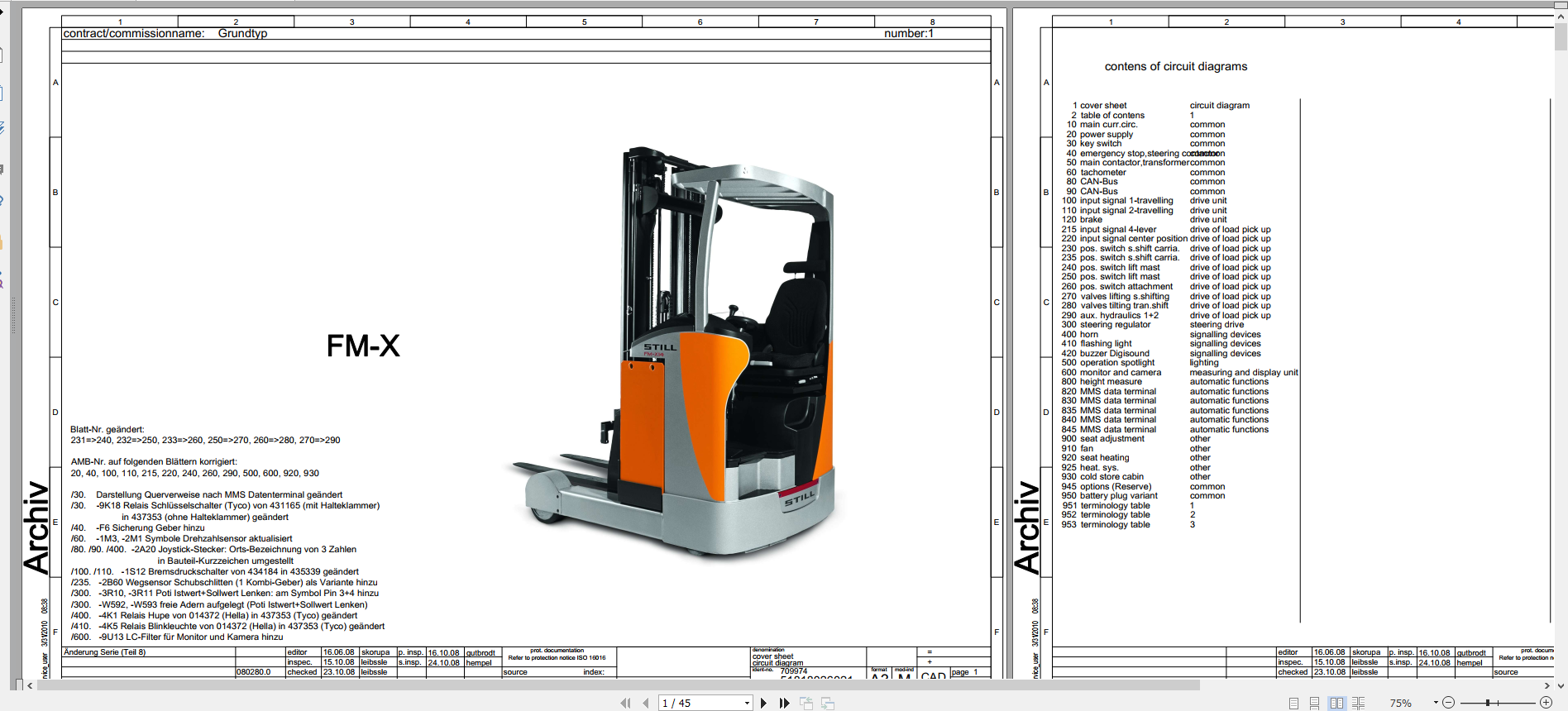Click the '945 options (Reserve)' row
Image resolution: width=1568 pixels, height=711 pixels.
click(1144, 487)
